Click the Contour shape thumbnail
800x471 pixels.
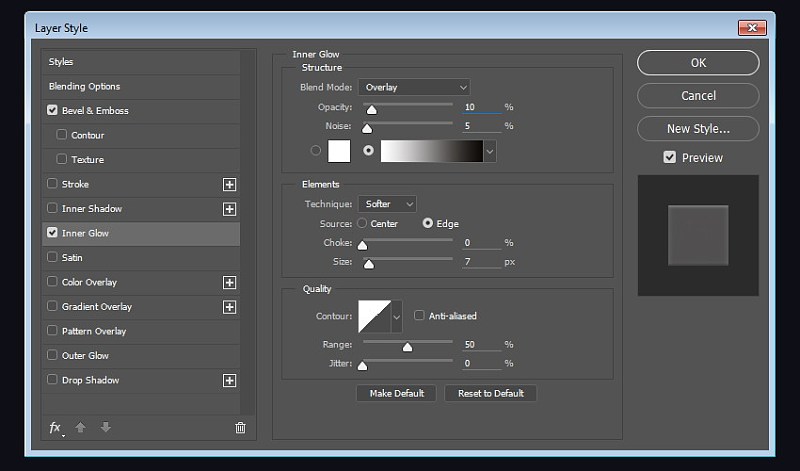point(374,316)
